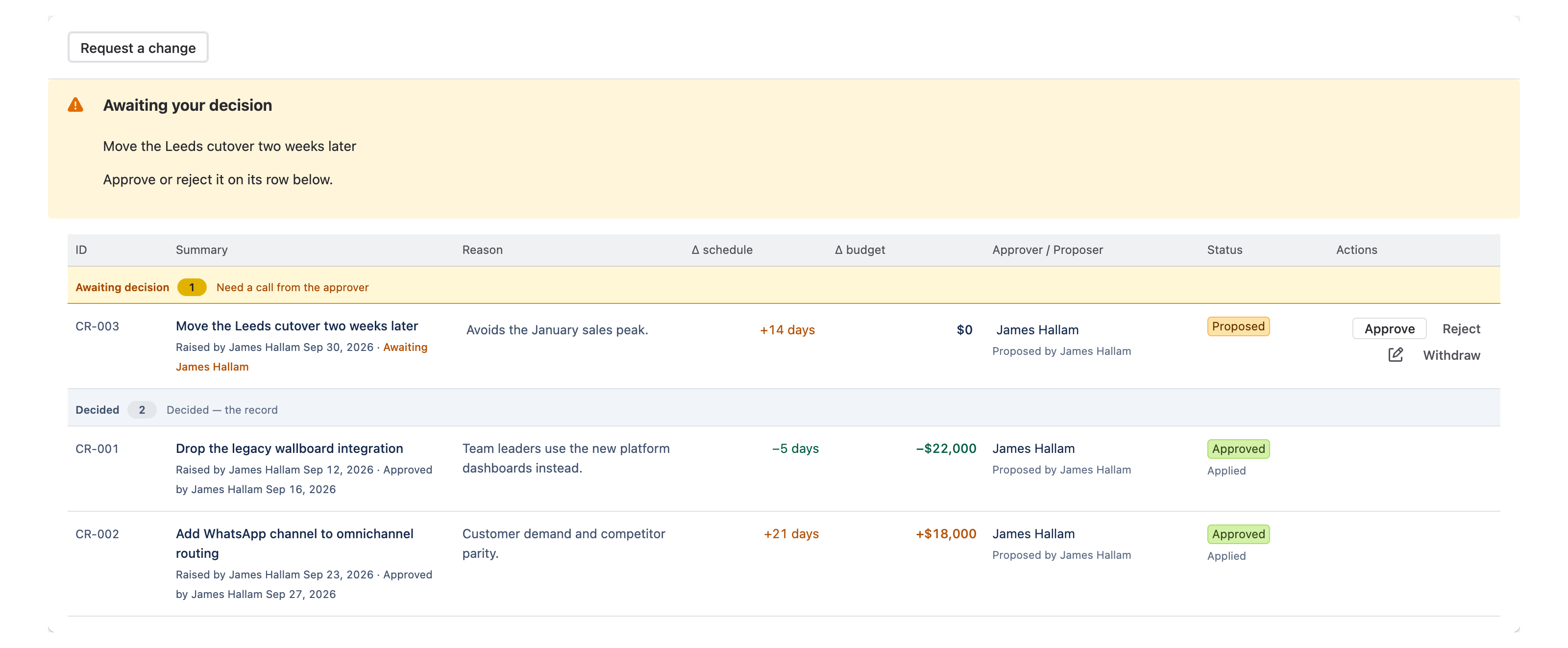
Task: Click 'Avoids the January sales peak.' reason
Action: [557, 329]
